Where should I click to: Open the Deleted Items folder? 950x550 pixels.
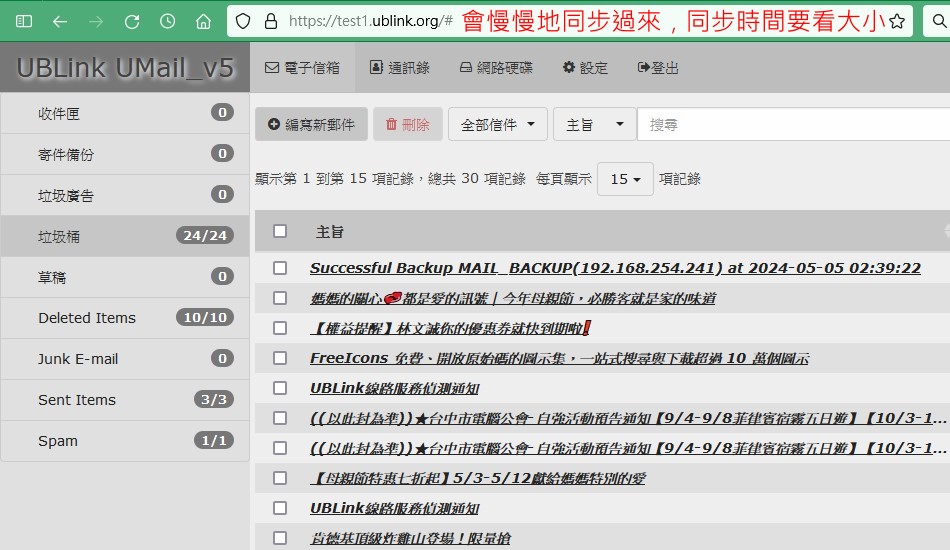pos(86,318)
